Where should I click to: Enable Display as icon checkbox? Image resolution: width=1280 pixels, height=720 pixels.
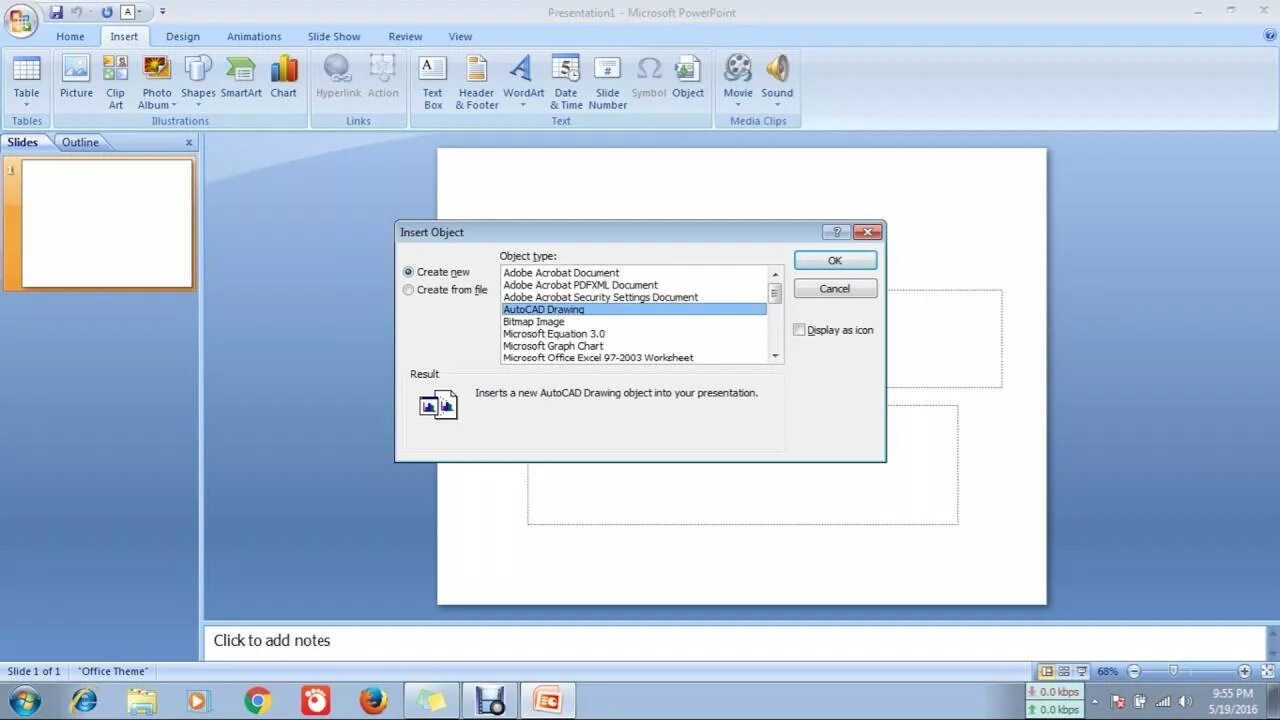(x=799, y=330)
